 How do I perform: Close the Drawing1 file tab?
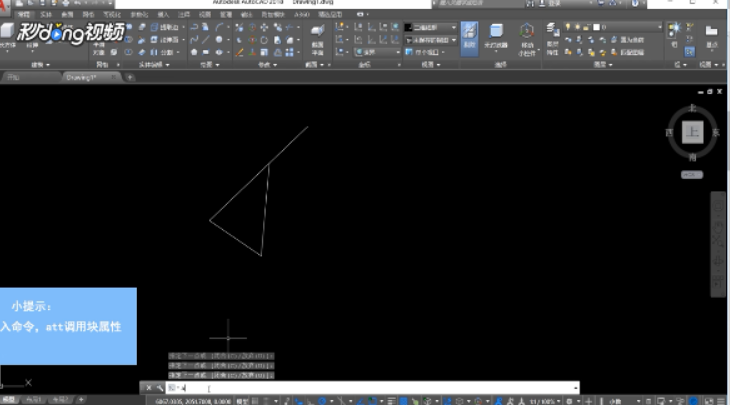click(114, 77)
